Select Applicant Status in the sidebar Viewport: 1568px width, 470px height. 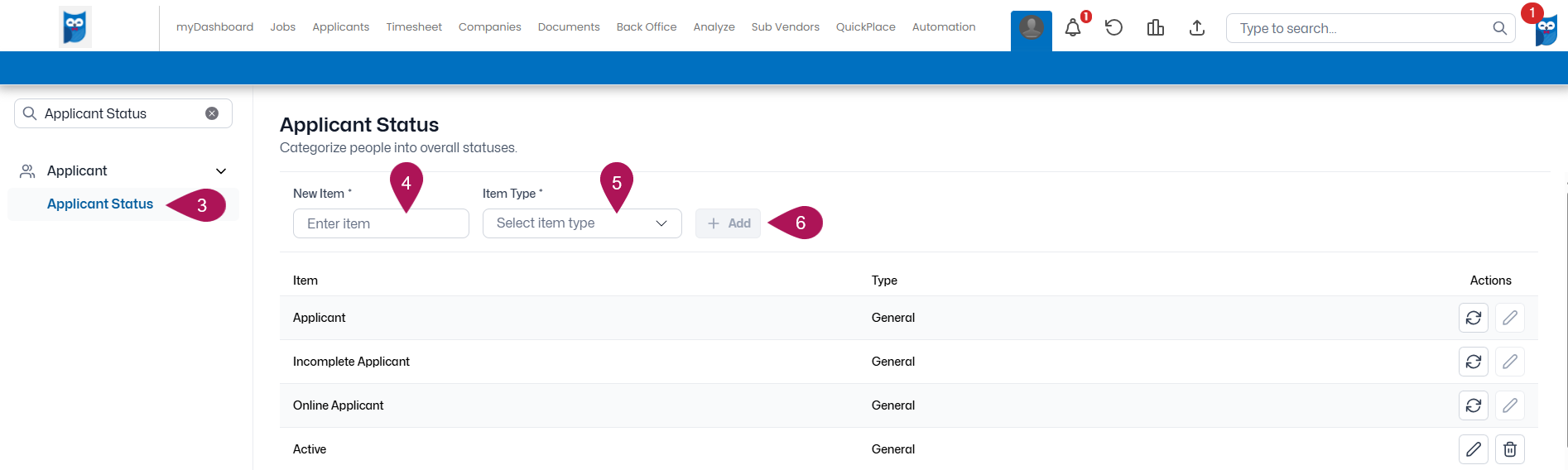point(100,204)
